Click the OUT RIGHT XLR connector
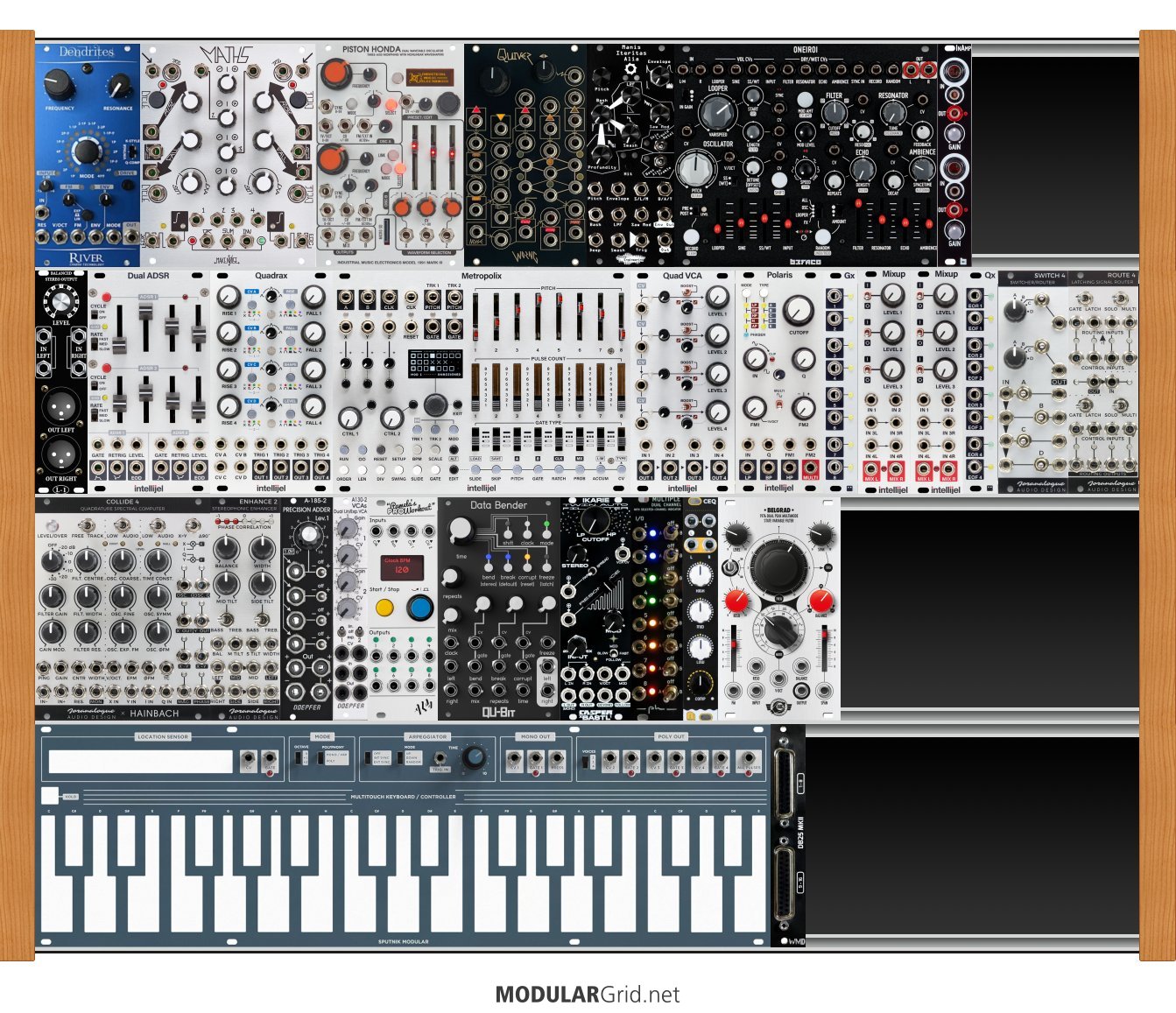Screen dimensions: 1176x1013 coord(61,455)
